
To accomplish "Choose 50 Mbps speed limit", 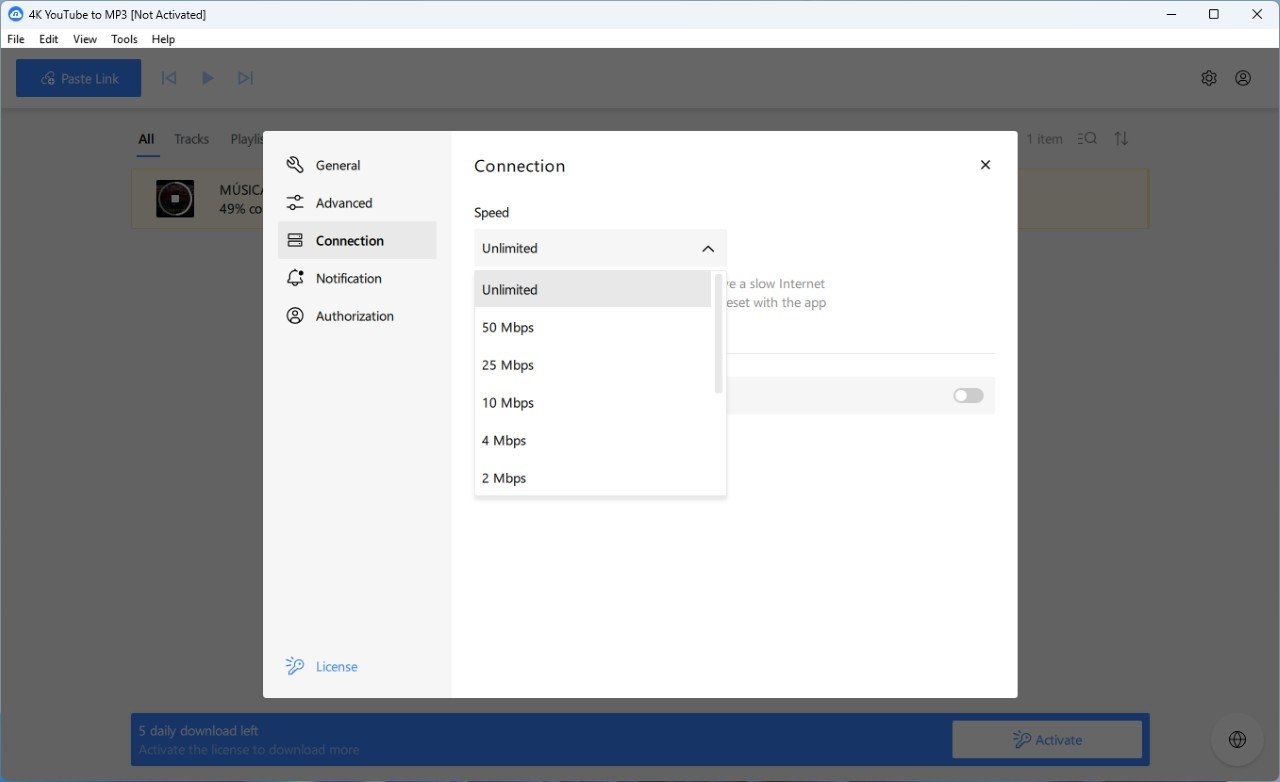I will (x=593, y=328).
